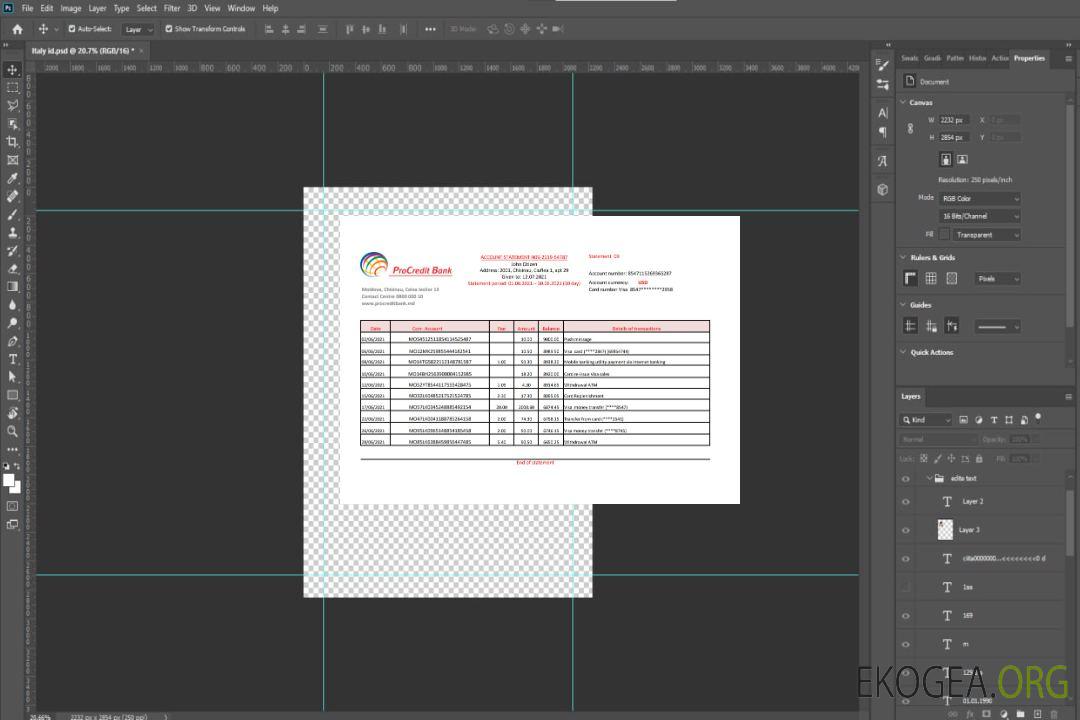Open the Glyphs panel icon
Viewport: 1080px width, 720px height.
point(882,161)
